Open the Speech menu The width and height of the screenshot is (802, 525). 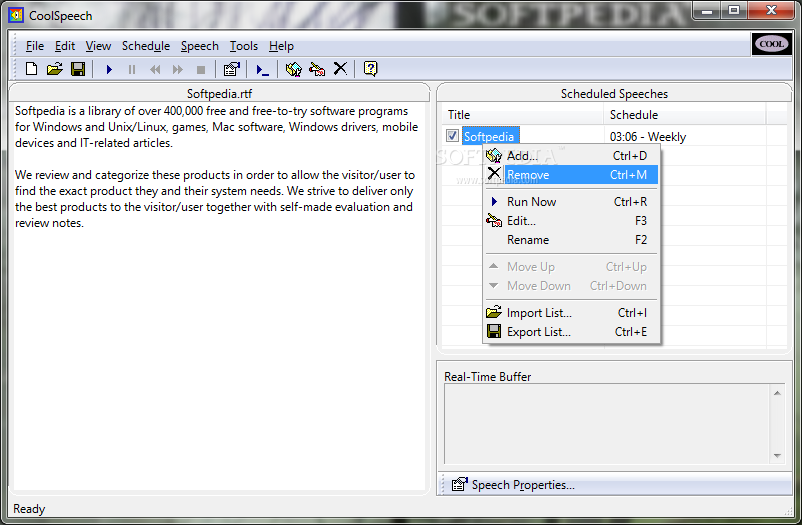pyautogui.click(x=199, y=46)
